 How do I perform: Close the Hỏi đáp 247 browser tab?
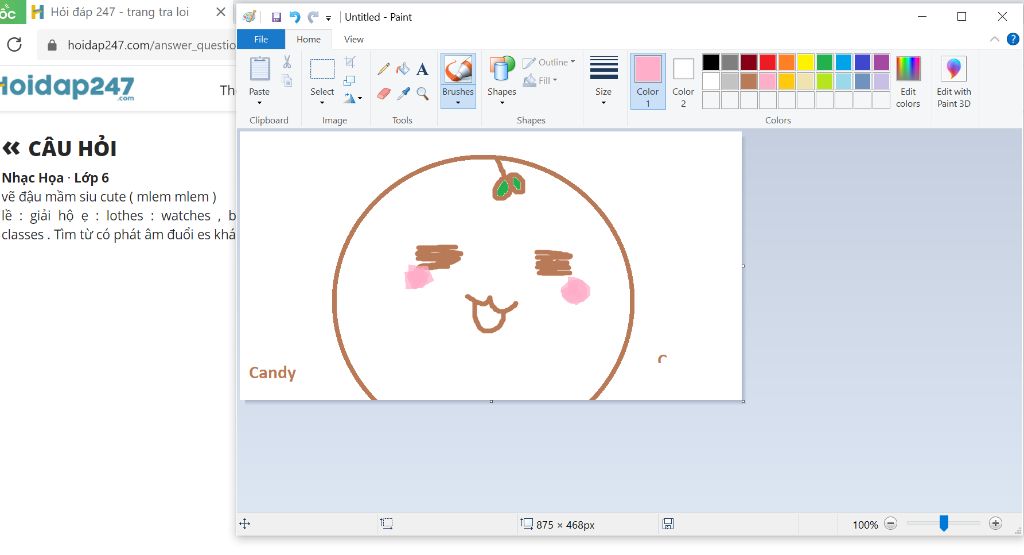[221, 12]
